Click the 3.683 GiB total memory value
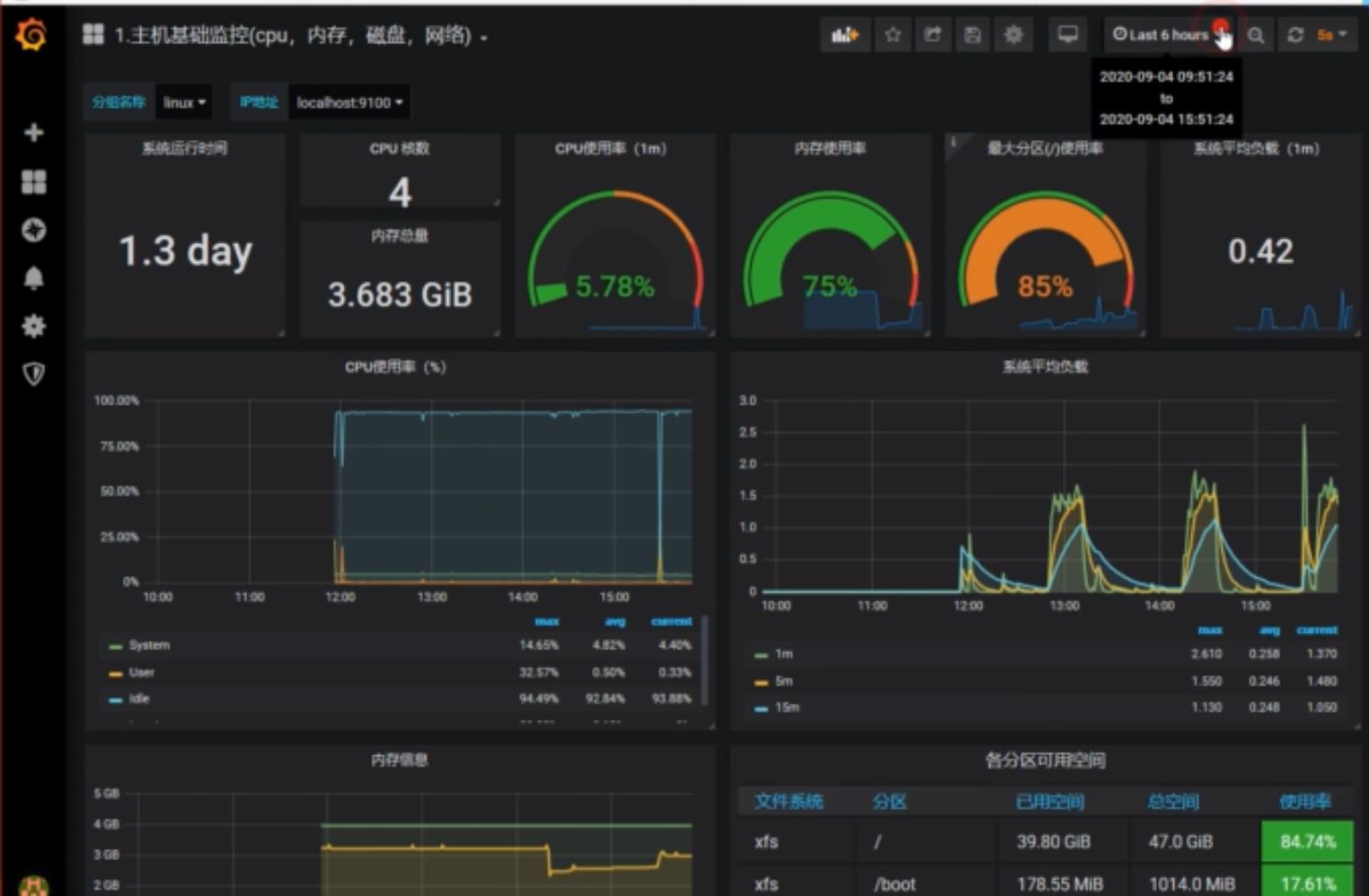 tap(400, 294)
